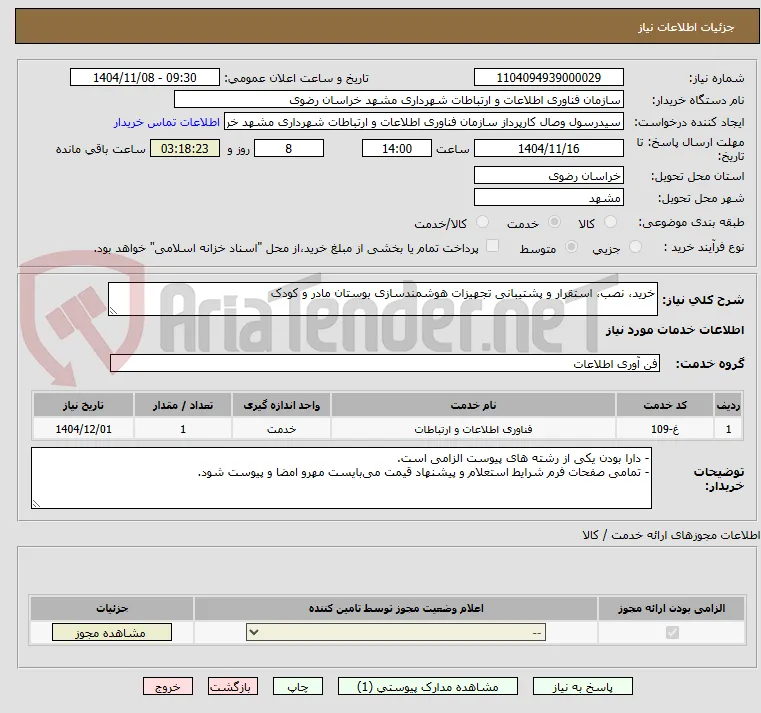Click the پاسخ به نیاز button

click(x=582, y=687)
